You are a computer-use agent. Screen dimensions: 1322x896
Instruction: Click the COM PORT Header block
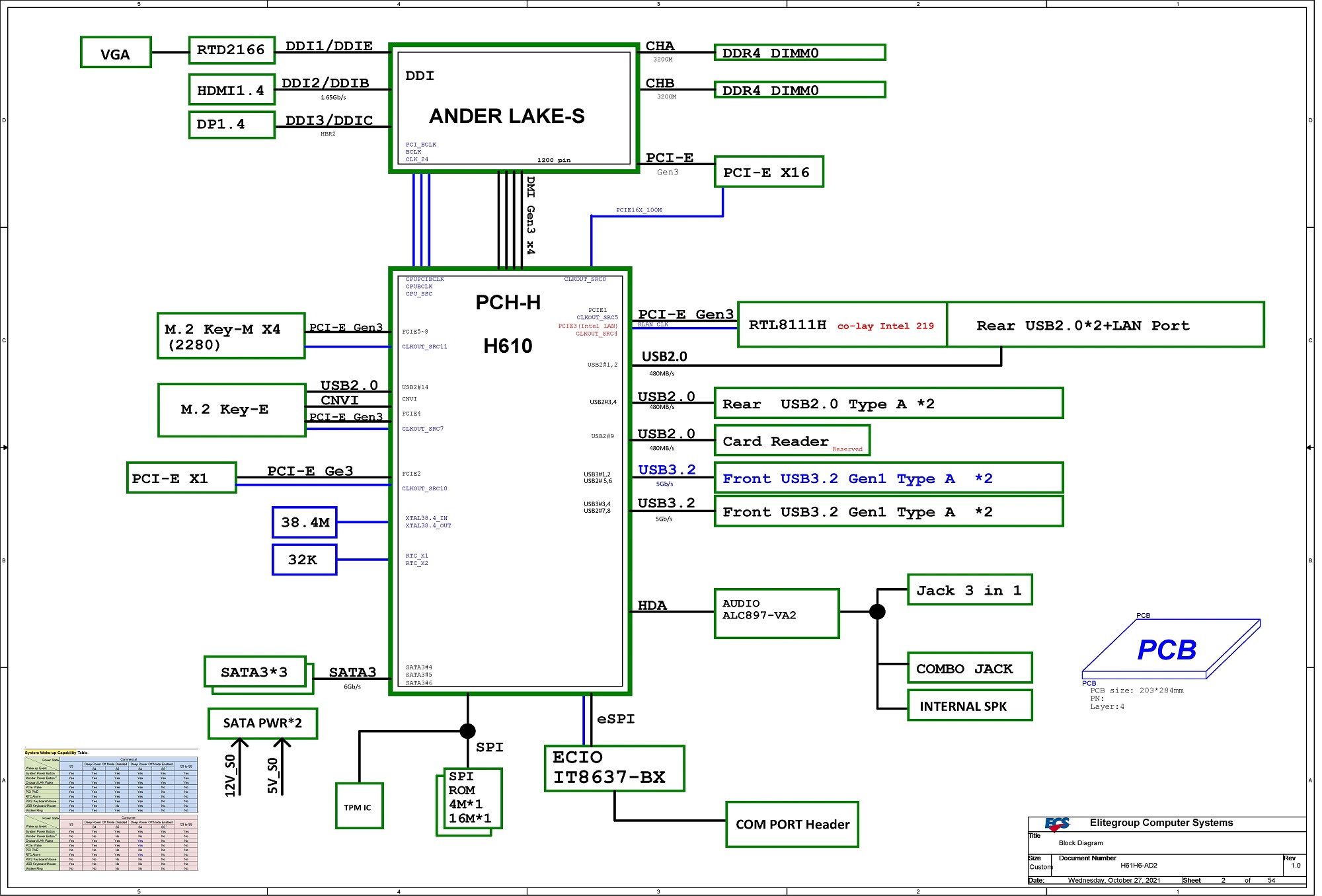[792, 824]
